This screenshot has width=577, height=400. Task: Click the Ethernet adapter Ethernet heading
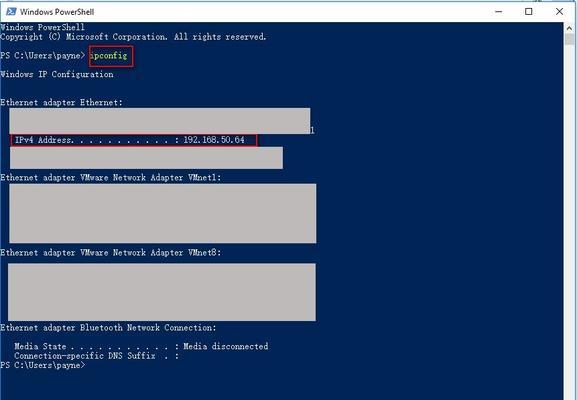(61, 103)
